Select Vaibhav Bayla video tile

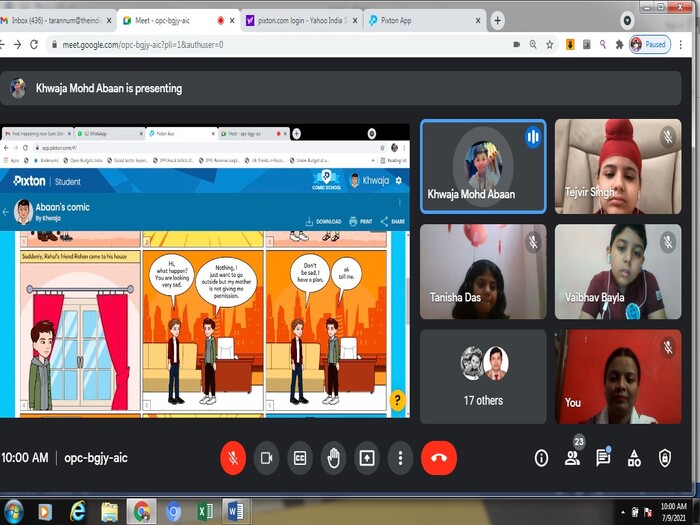618,271
